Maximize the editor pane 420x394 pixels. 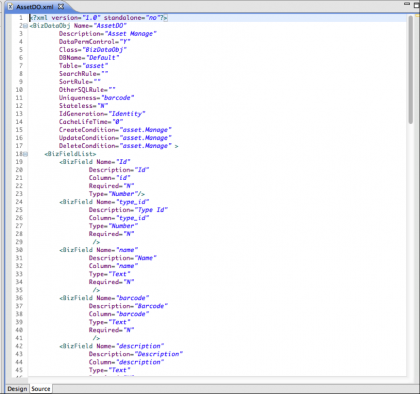click(417, 4)
